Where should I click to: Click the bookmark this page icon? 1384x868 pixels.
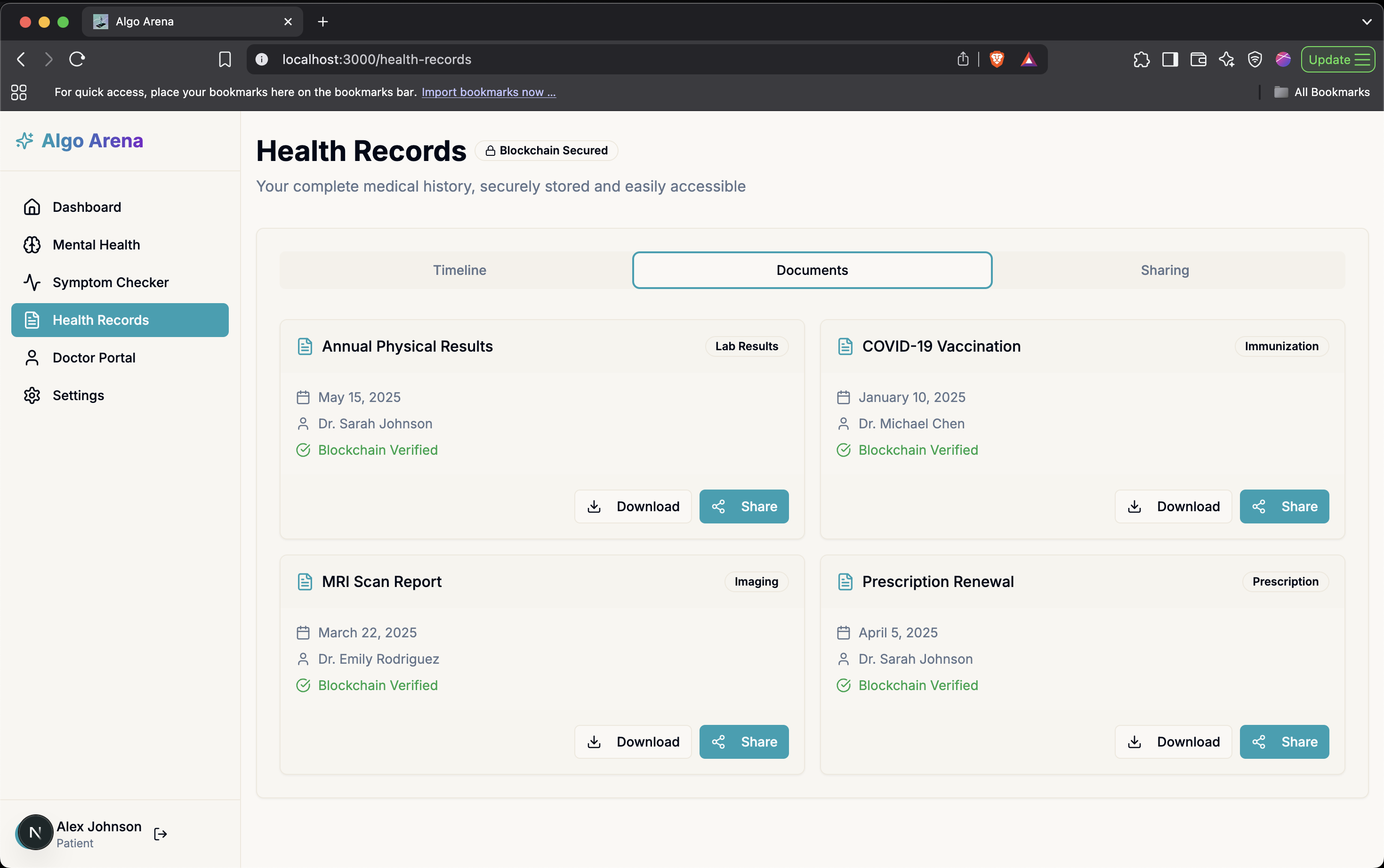point(225,59)
